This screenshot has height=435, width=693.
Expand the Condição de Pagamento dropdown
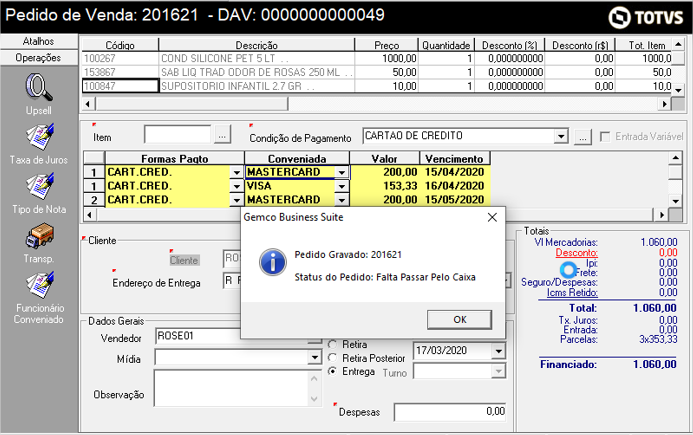tap(561, 136)
